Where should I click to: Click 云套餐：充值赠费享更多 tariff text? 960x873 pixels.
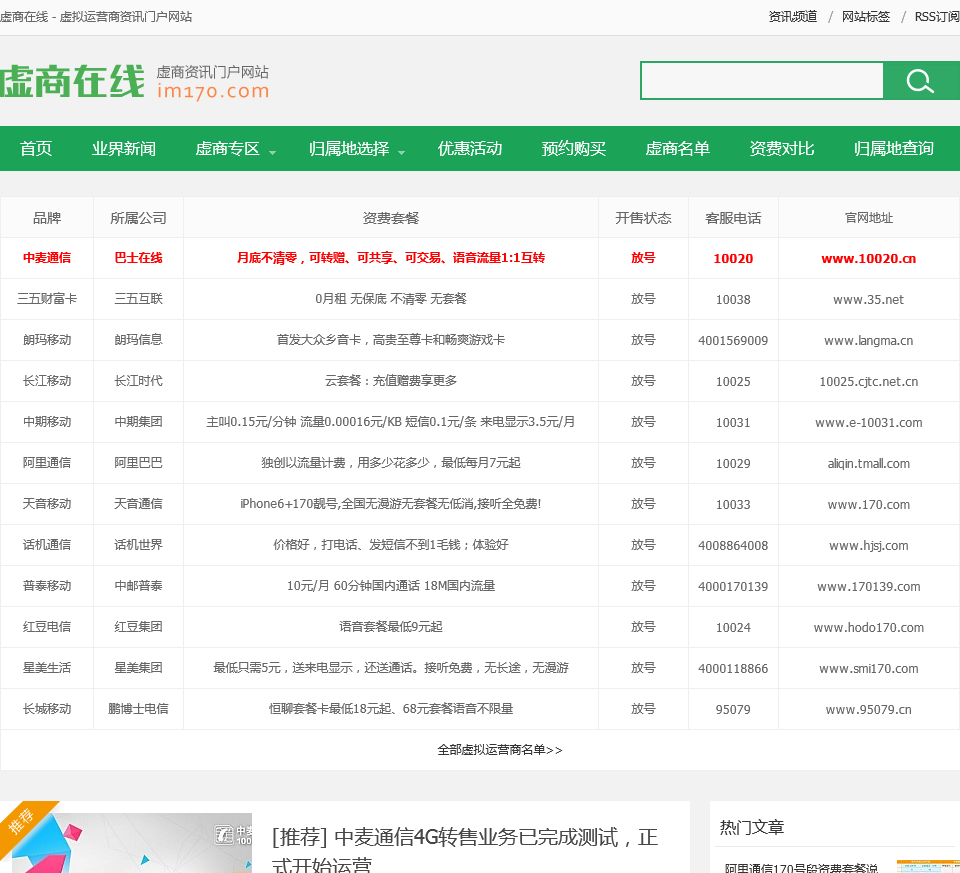(391, 381)
